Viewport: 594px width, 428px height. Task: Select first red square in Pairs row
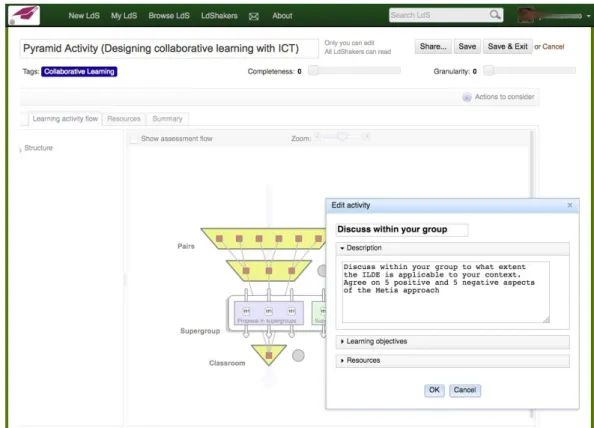click(x=219, y=239)
